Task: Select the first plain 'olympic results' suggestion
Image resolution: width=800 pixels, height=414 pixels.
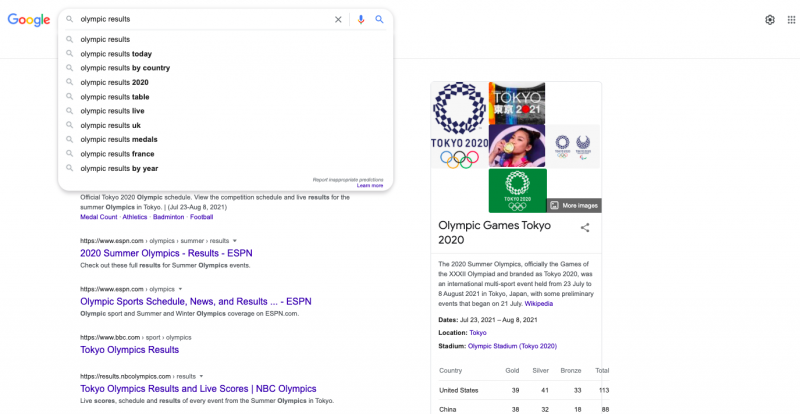Action: point(226,39)
